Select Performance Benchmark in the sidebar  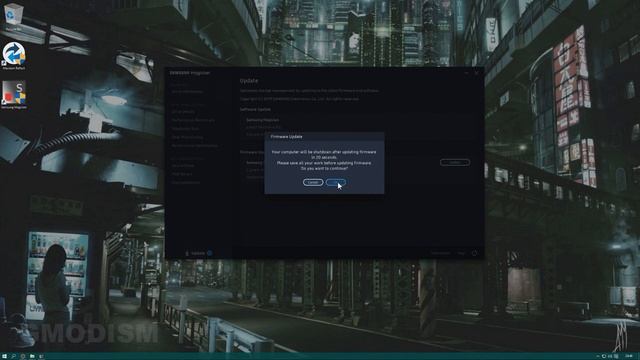(193, 120)
